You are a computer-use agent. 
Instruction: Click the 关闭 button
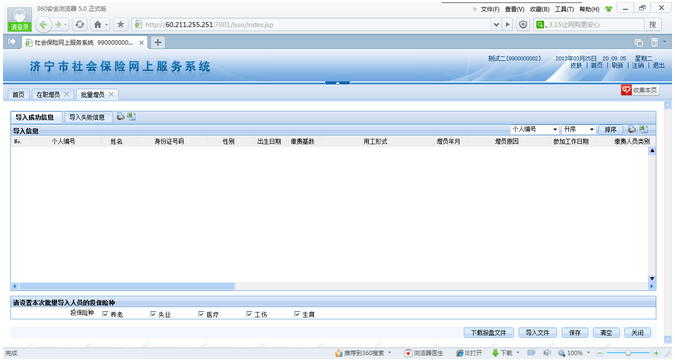click(x=638, y=332)
